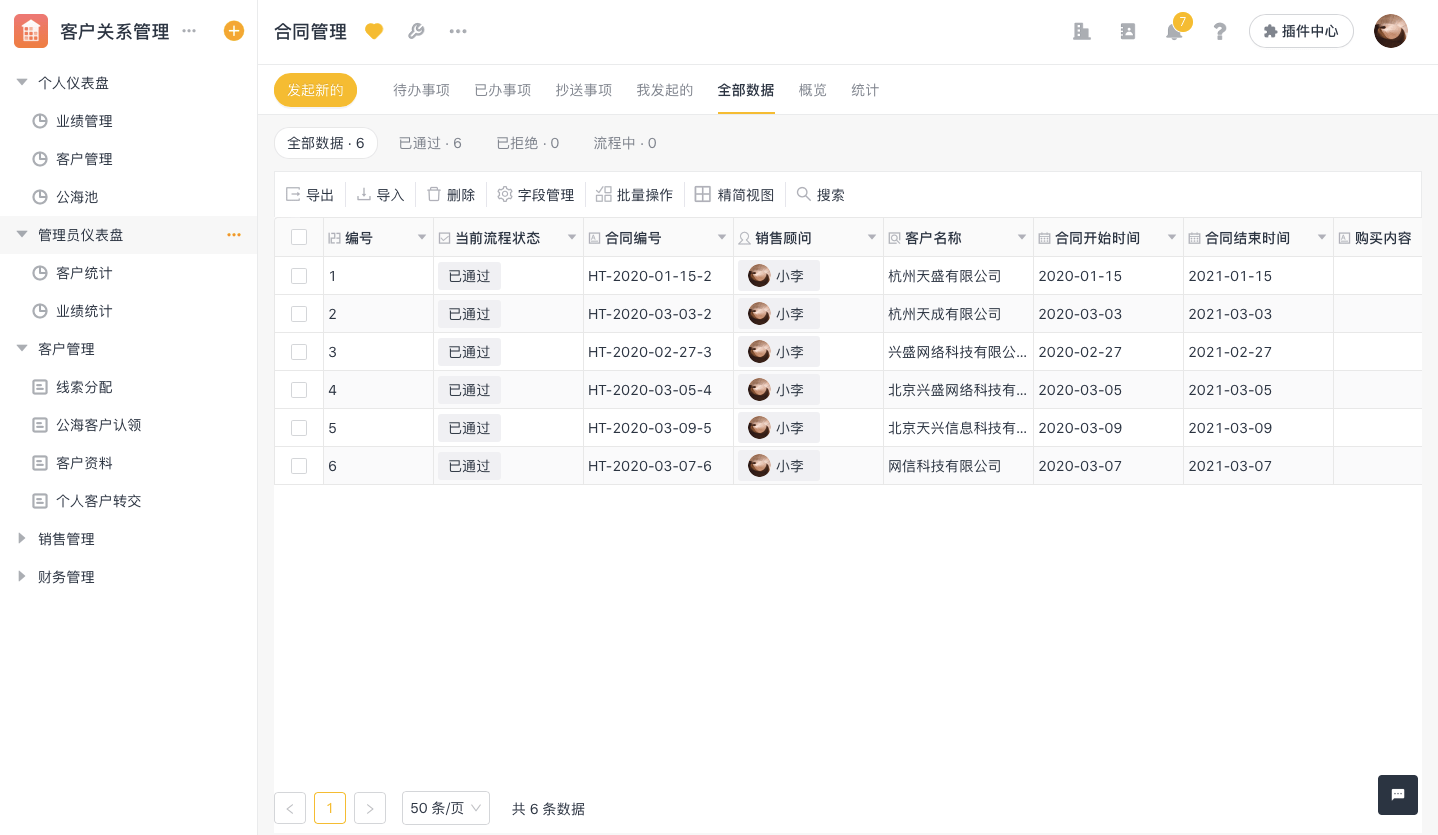The image size is (1438, 835).
Task: Collapse the 客户管理 sidebar section
Action: coord(22,348)
